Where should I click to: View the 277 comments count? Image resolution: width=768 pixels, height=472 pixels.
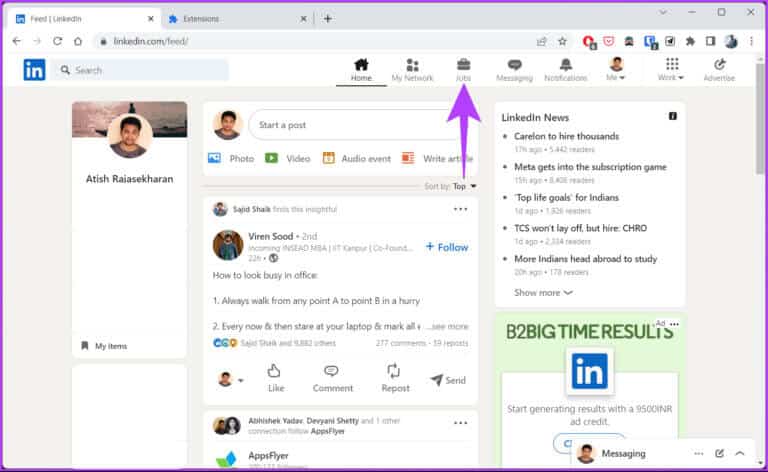point(401,343)
